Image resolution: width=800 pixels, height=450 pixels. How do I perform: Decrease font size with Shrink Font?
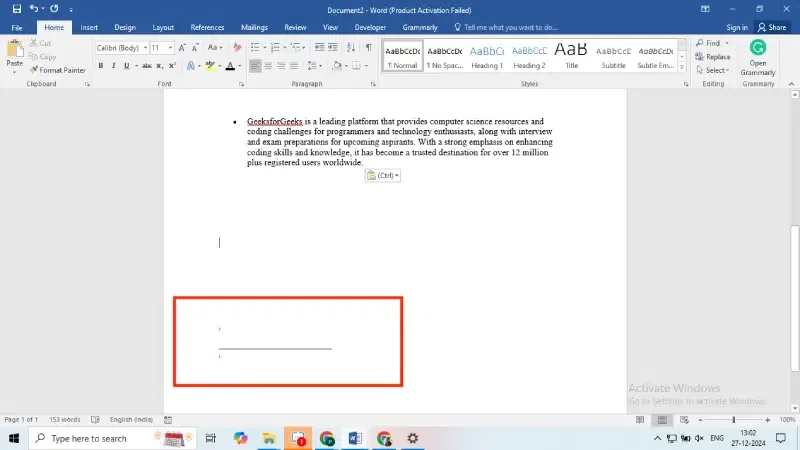tap(195, 47)
